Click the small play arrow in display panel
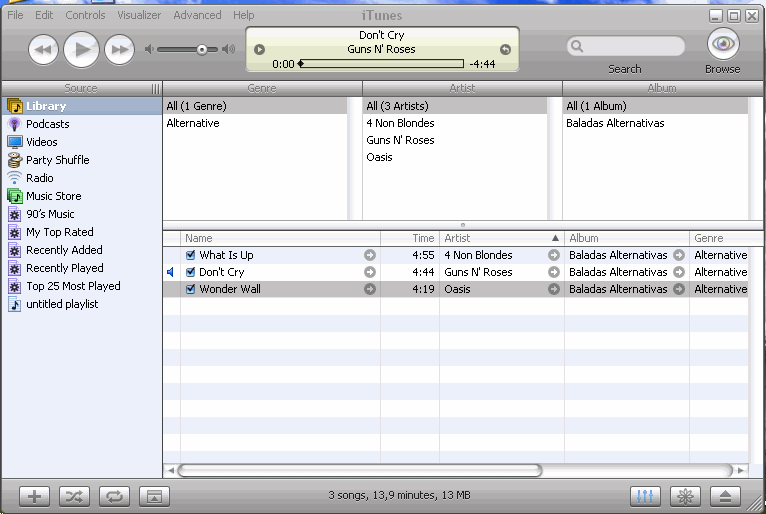766x514 pixels. 259,49
